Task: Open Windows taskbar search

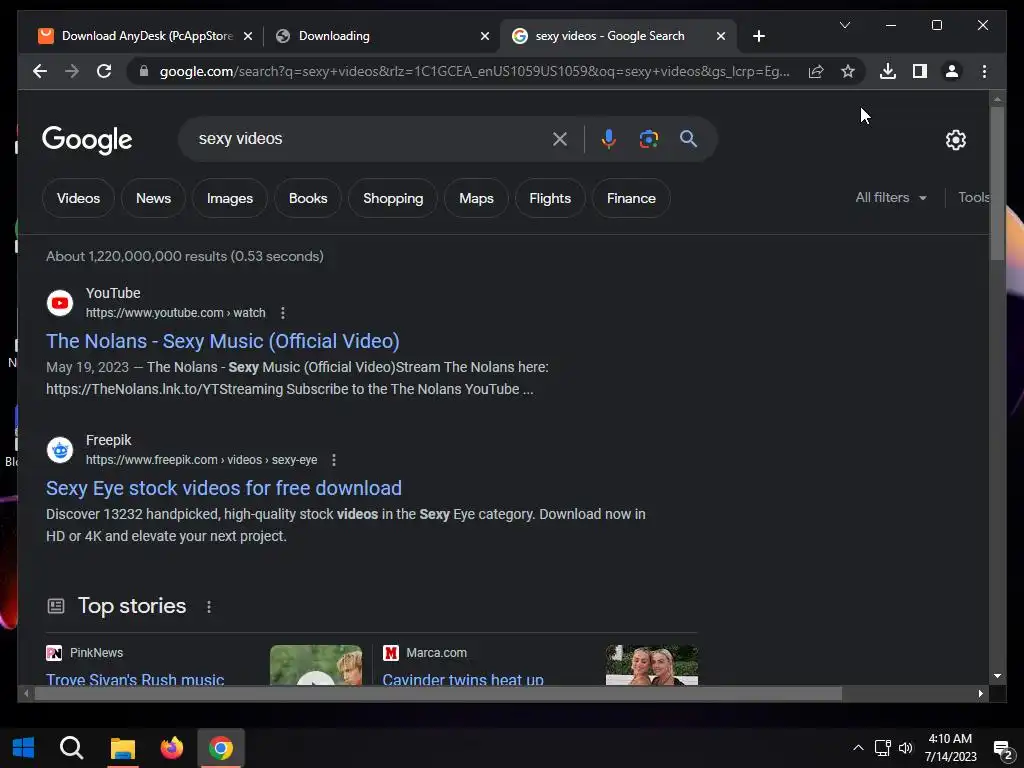Action: click(x=72, y=748)
